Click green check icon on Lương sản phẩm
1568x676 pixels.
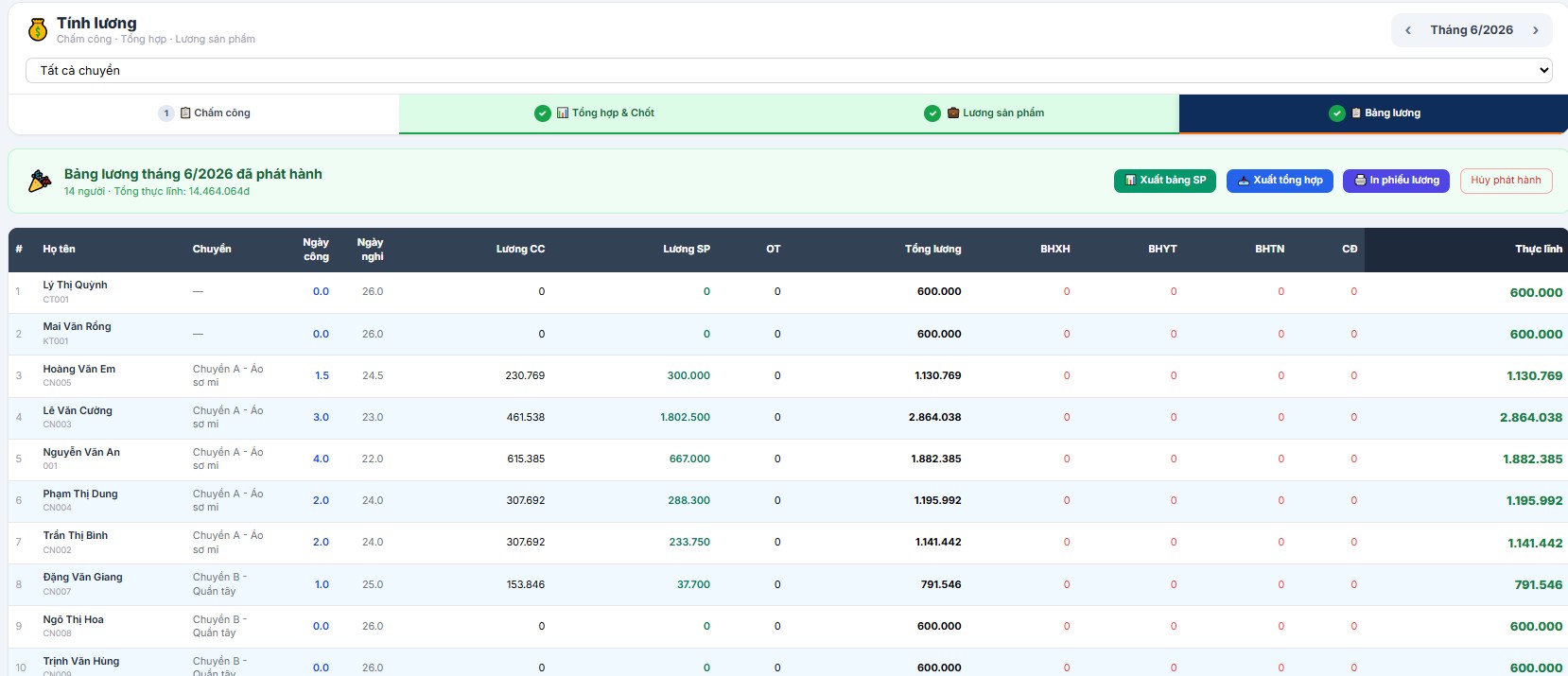pos(932,113)
